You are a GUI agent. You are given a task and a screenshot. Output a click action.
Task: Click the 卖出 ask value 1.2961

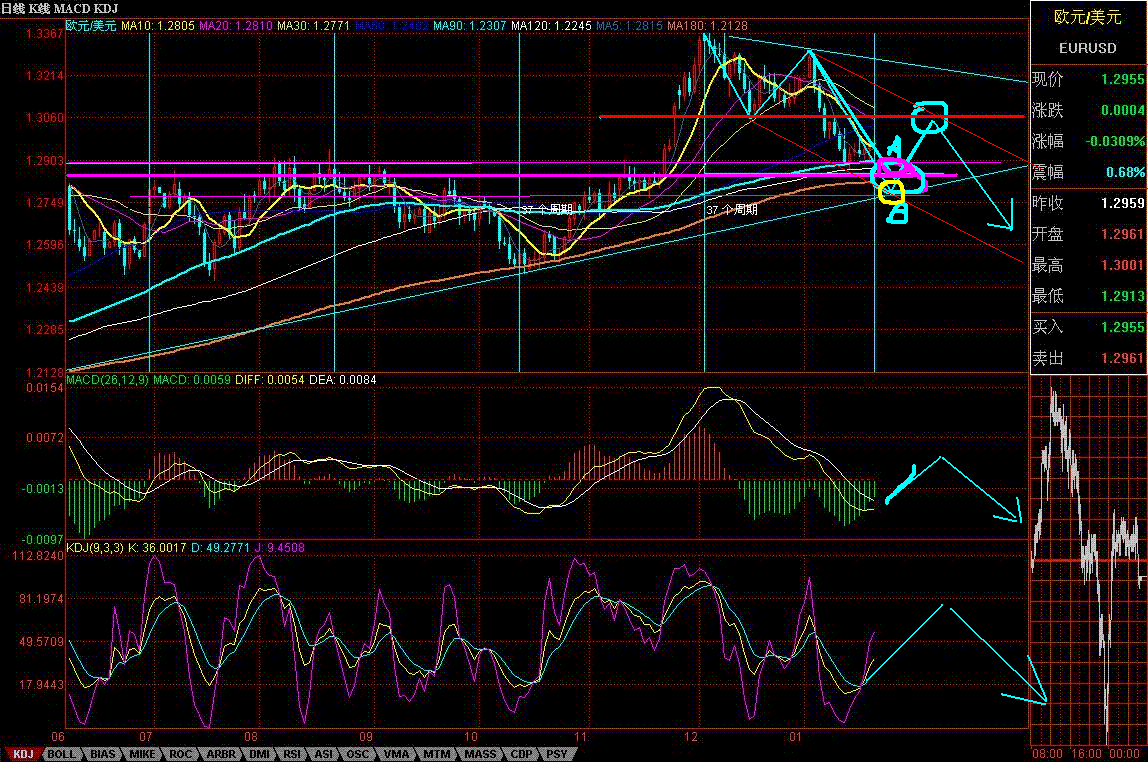point(1122,358)
